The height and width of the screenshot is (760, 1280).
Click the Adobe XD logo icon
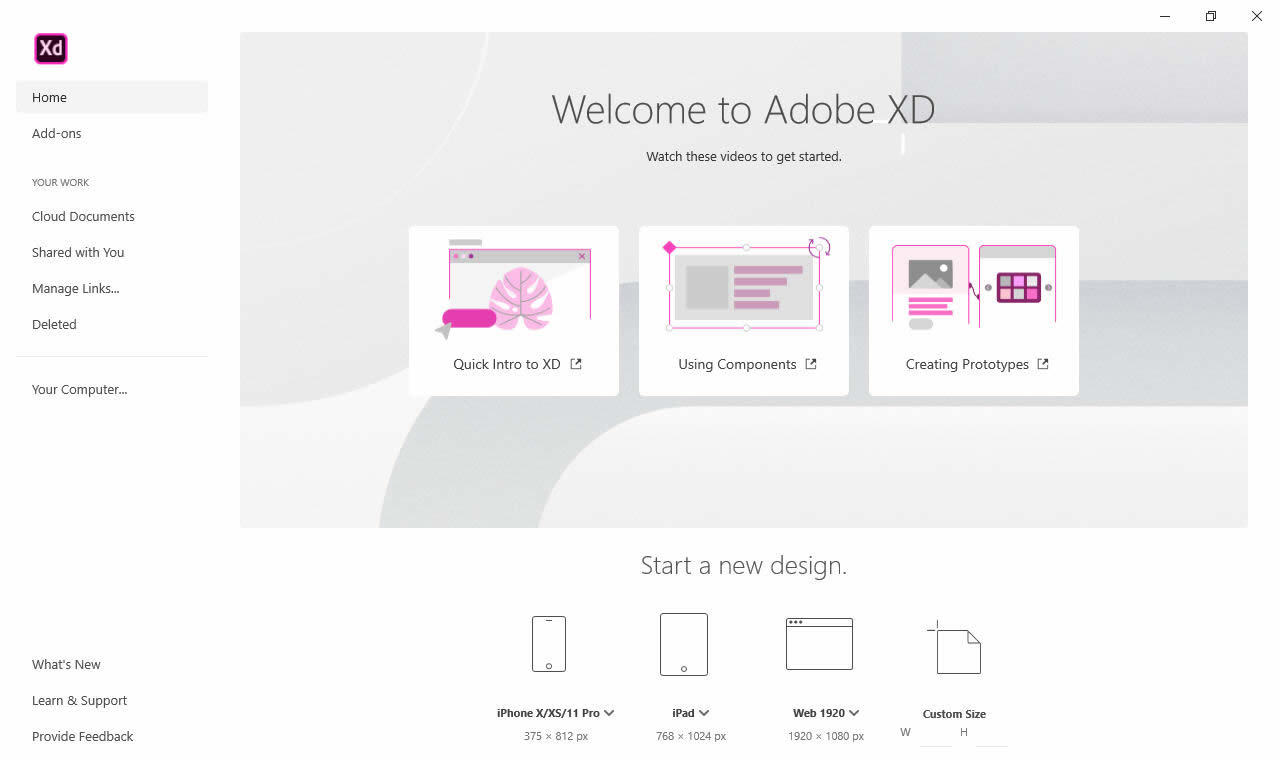click(51, 48)
